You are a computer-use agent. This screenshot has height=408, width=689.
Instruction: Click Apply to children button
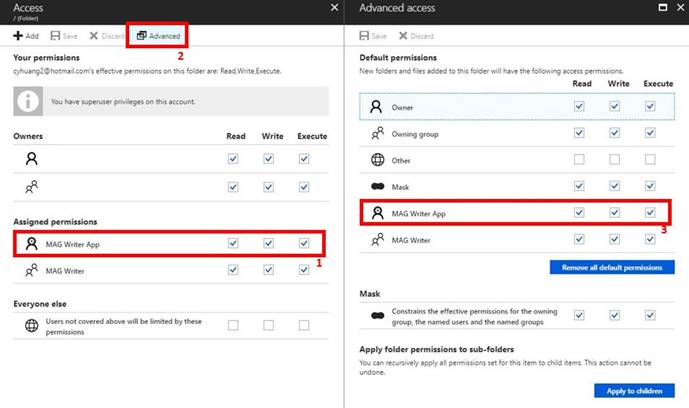634,391
